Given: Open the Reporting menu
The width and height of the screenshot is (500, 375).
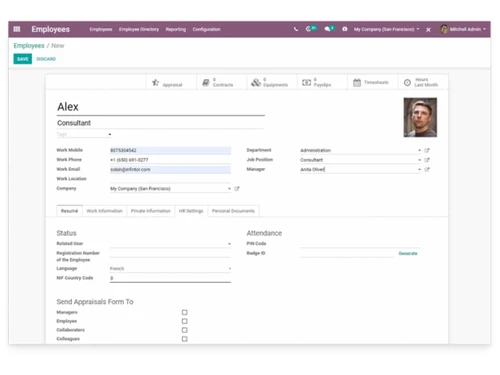Looking at the screenshot, I should click(x=176, y=29).
